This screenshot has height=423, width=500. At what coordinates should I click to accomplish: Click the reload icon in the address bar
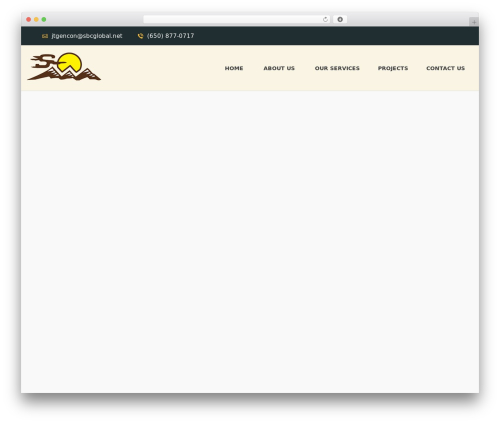click(325, 20)
